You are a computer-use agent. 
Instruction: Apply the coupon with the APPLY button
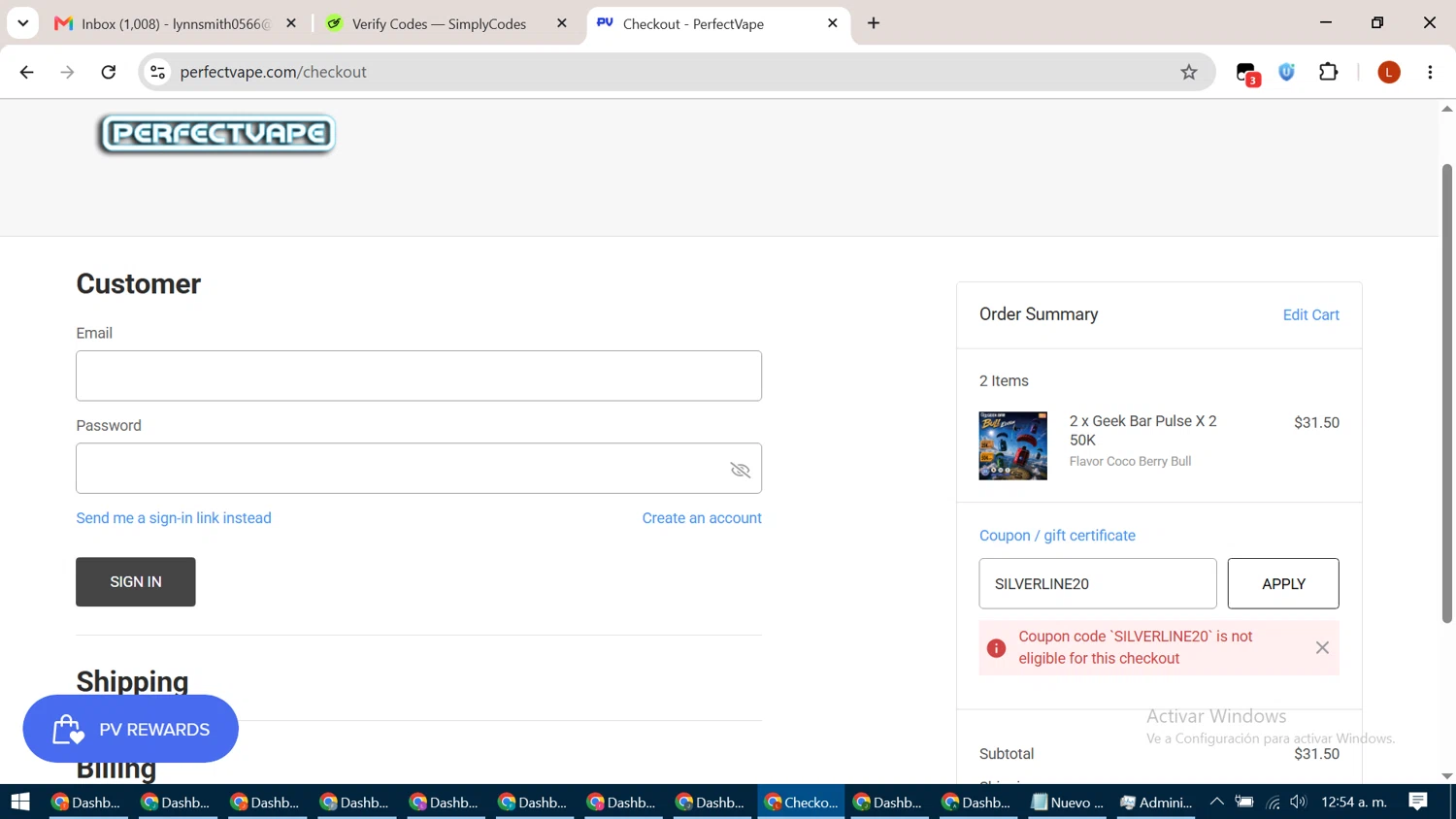tap(1283, 583)
